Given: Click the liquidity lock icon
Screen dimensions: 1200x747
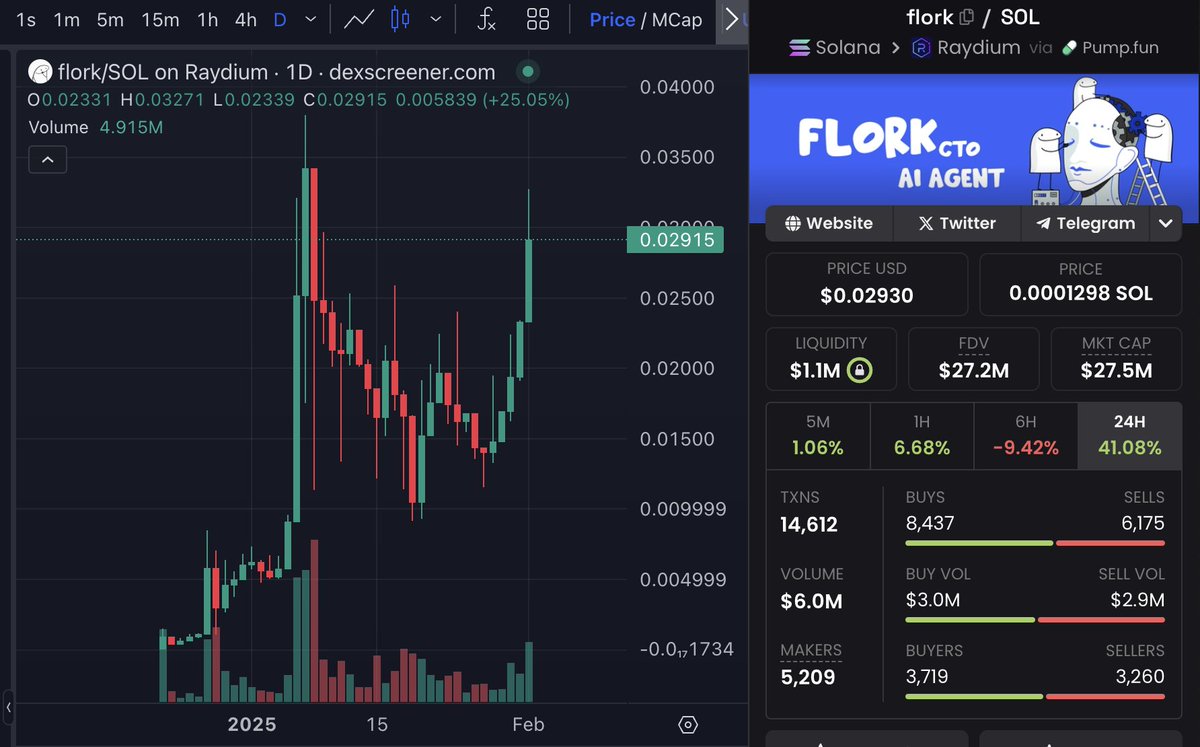Looking at the screenshot, I should click(x=859, y=371).
